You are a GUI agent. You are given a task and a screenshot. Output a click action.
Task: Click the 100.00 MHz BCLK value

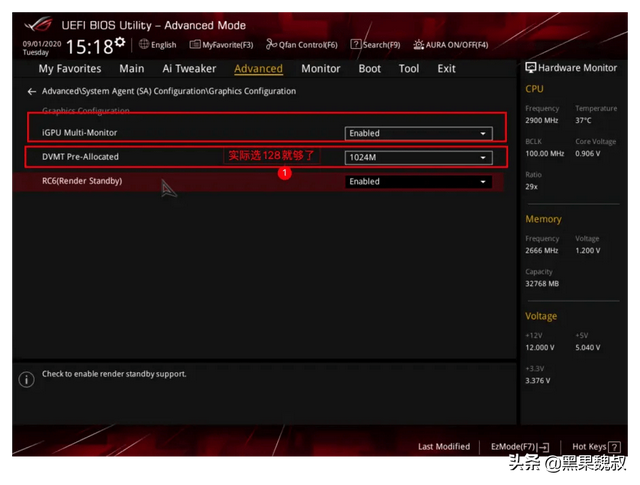[x=544, y=154]
